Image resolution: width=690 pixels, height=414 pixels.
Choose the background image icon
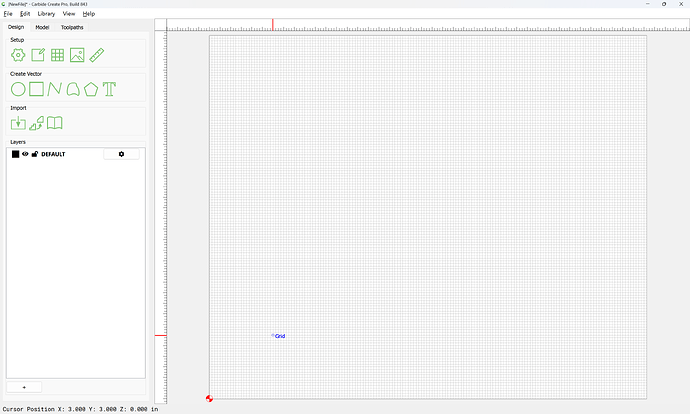point(77,55)
